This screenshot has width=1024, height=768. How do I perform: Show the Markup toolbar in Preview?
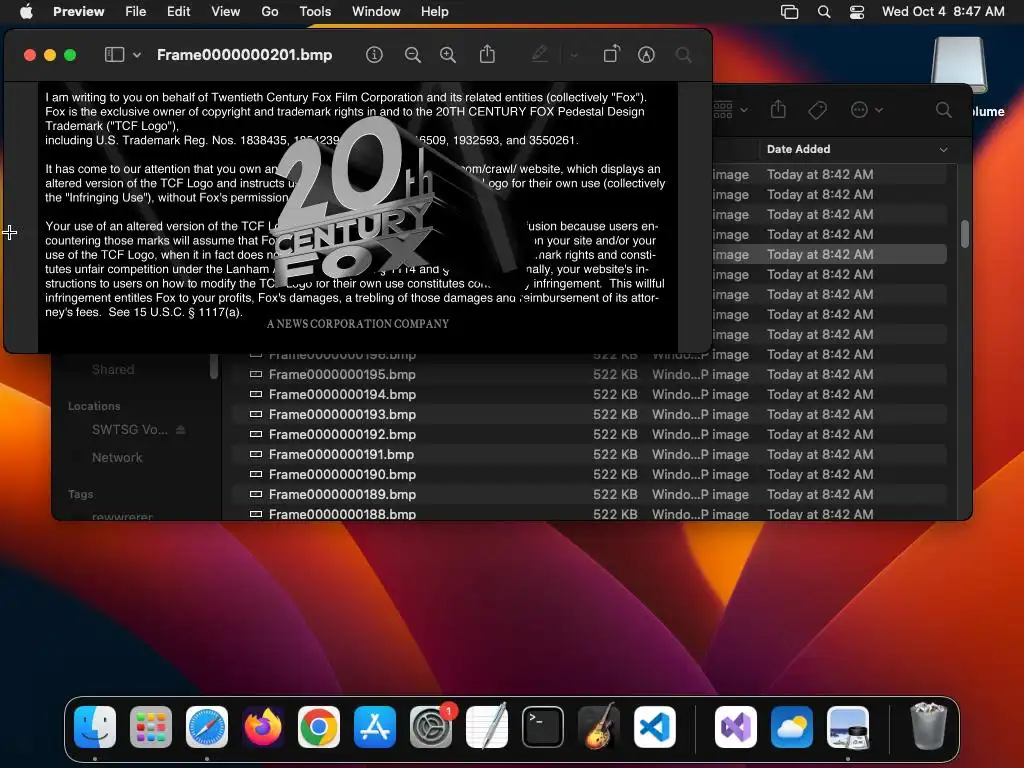pyautogui.click(x=646, y=55)
